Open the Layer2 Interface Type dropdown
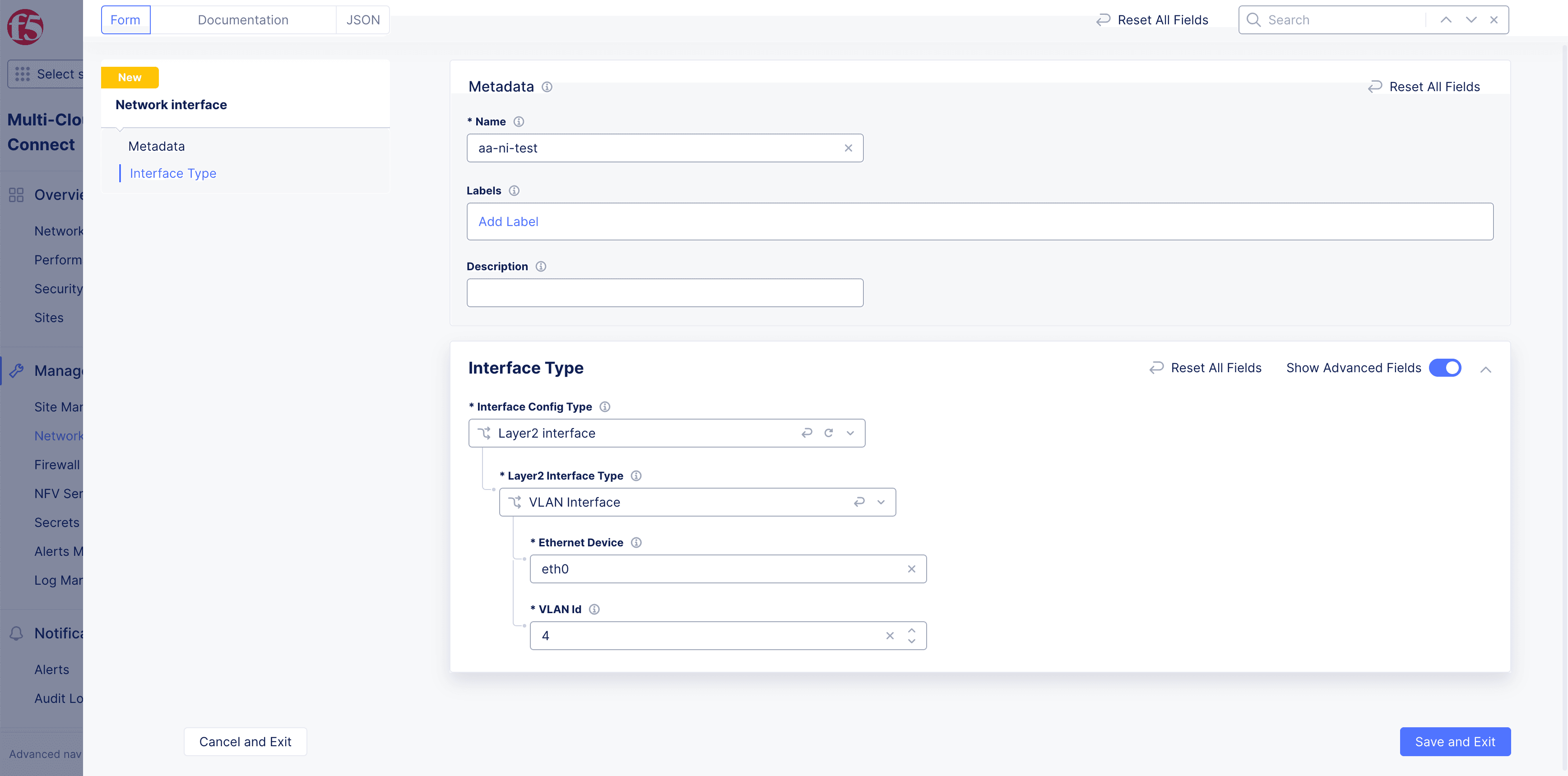 [881, 502]
